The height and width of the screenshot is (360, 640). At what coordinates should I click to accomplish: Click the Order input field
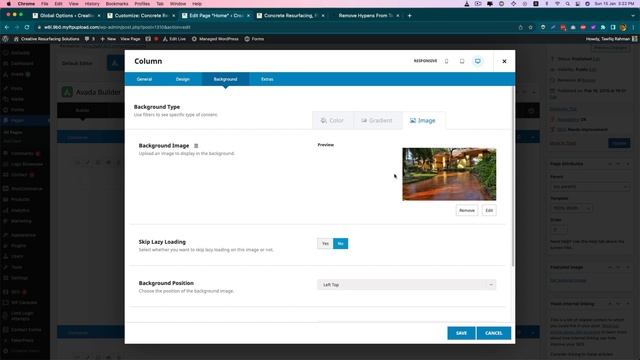click(558, 230)
